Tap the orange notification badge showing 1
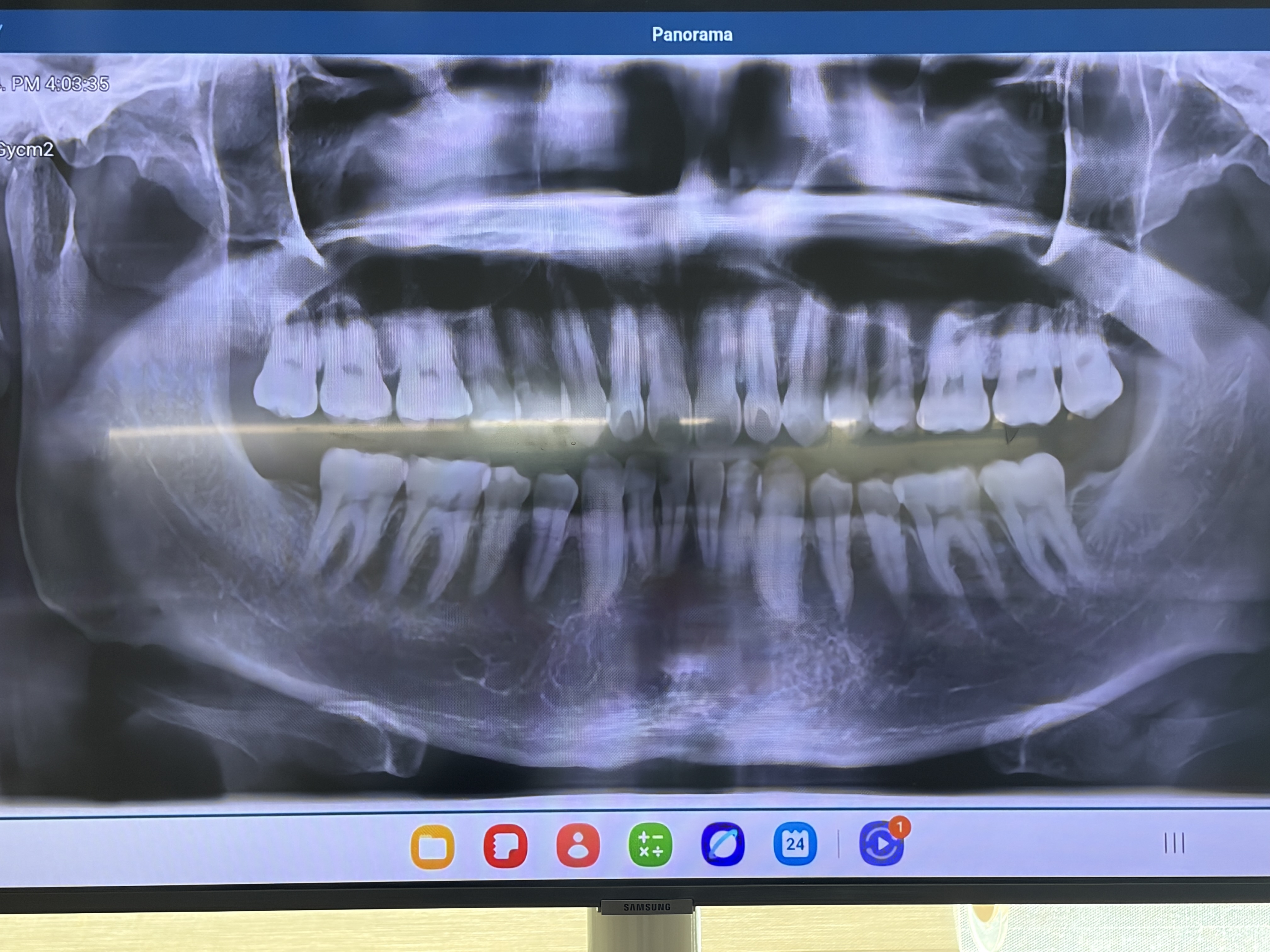Screen dimensions: 1270x952 (900, 827)
